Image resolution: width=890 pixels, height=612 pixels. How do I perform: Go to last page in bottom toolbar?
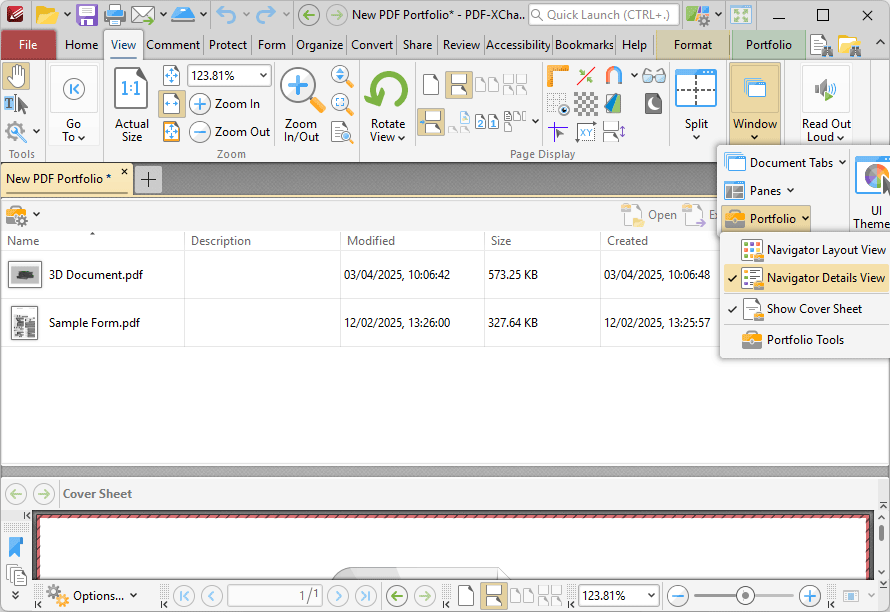coord(366,596)
